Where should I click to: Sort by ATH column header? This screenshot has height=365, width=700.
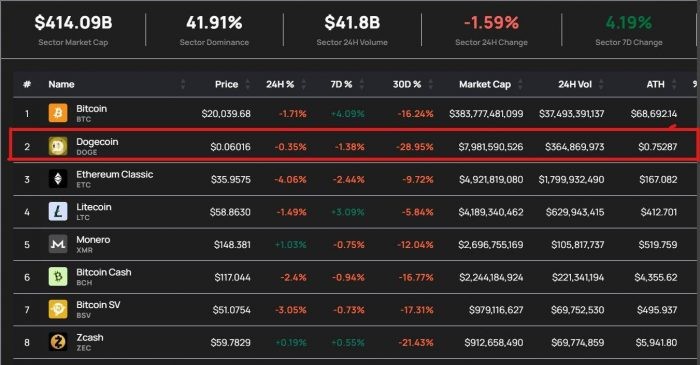655,84
